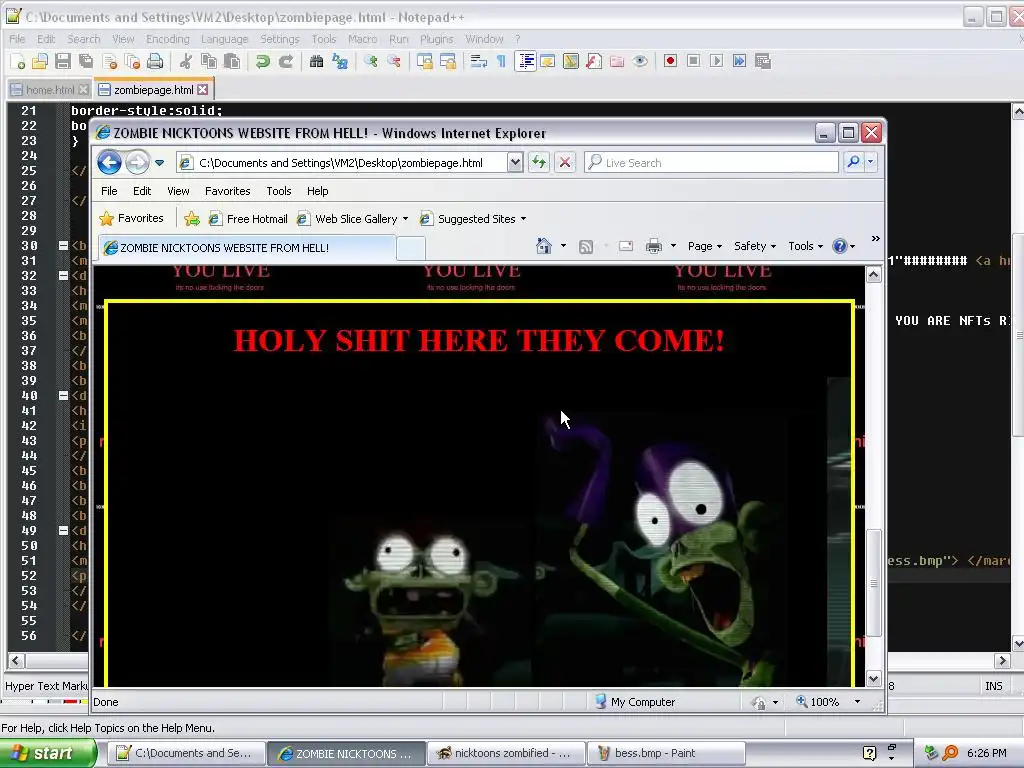This screenshot has width=1024, height=768.
Task: Open IE zoom level 100% control
Action: (x=827, y=702)
